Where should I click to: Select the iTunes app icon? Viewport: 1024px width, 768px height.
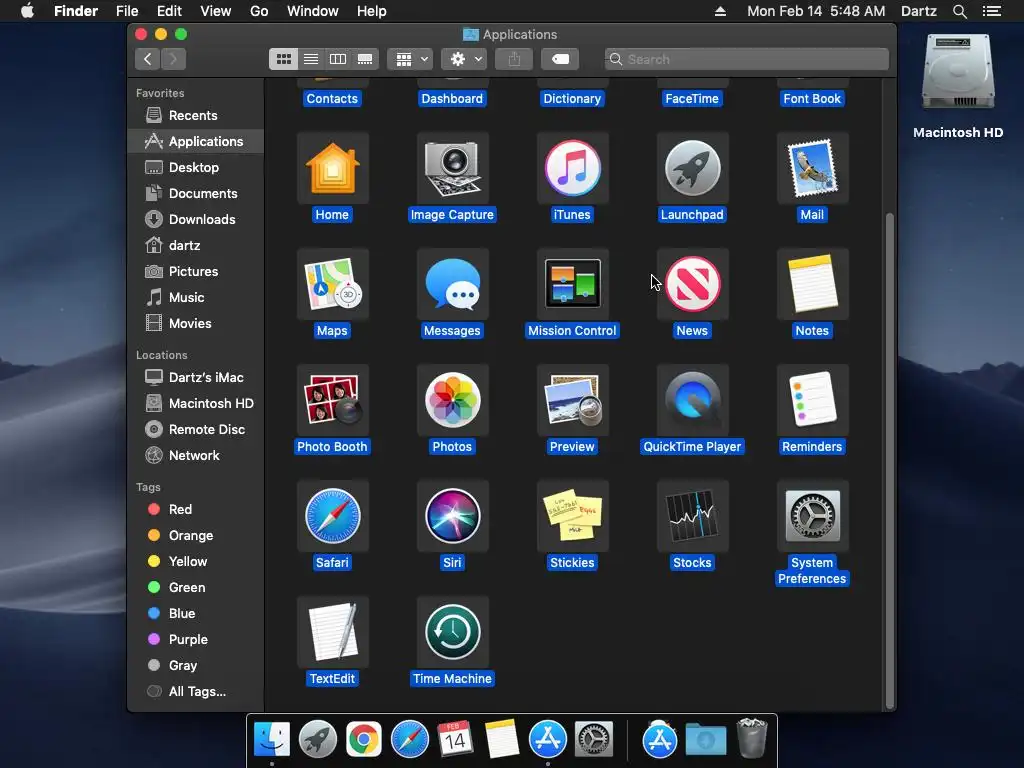[x=572, y=168]
